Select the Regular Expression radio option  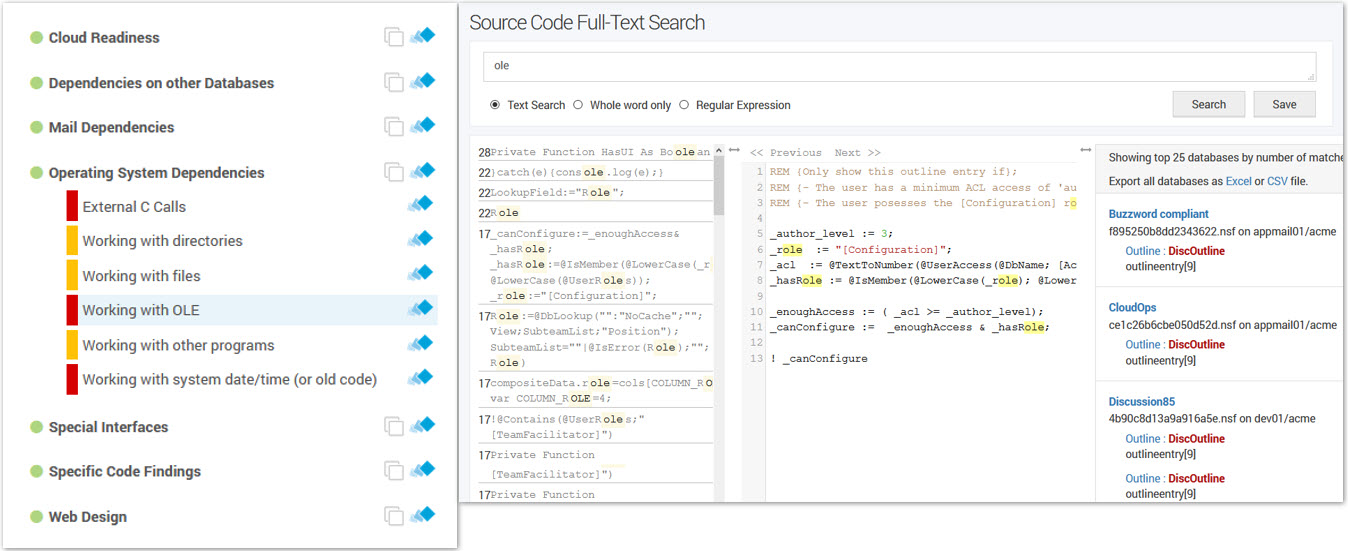point(684,105)
